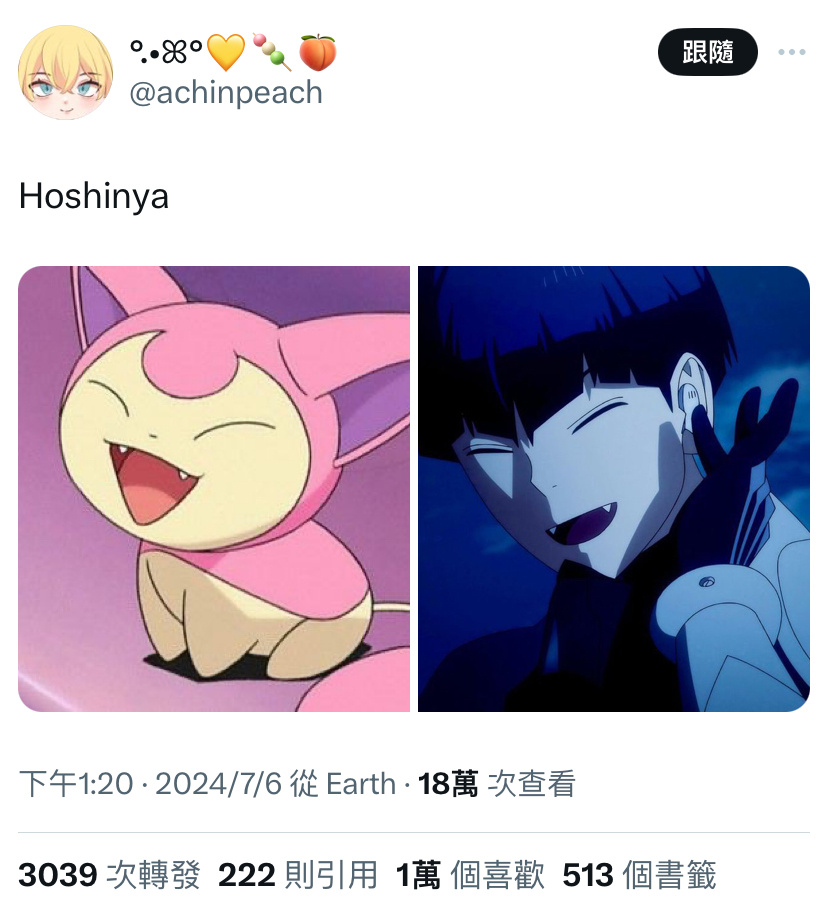Show the 3039 次轉發 reposts list
Image resolution: width=828 pixels, height=913 pixels.
pos(109,875)
